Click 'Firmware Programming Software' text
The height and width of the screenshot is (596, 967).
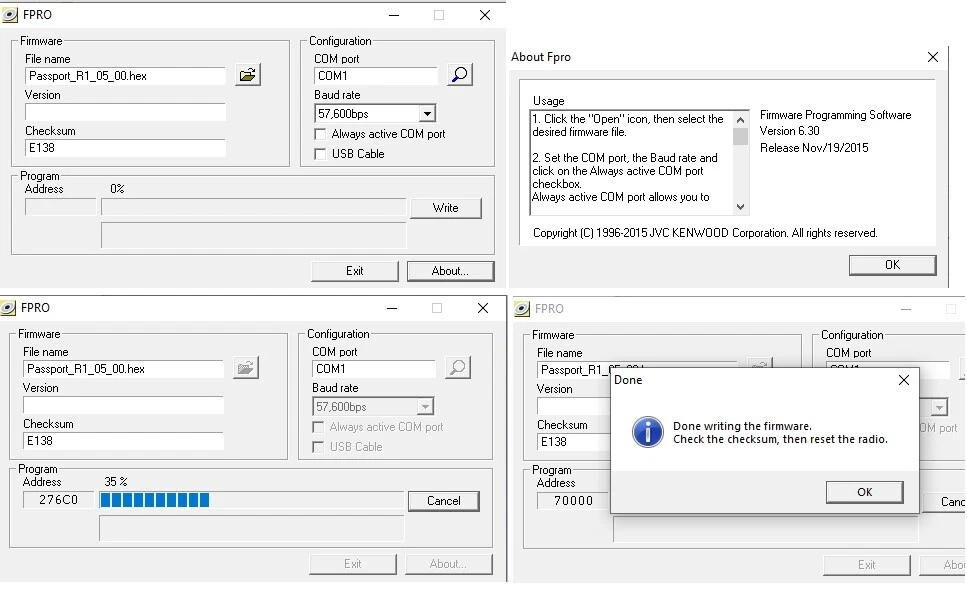tap(835, 115)
